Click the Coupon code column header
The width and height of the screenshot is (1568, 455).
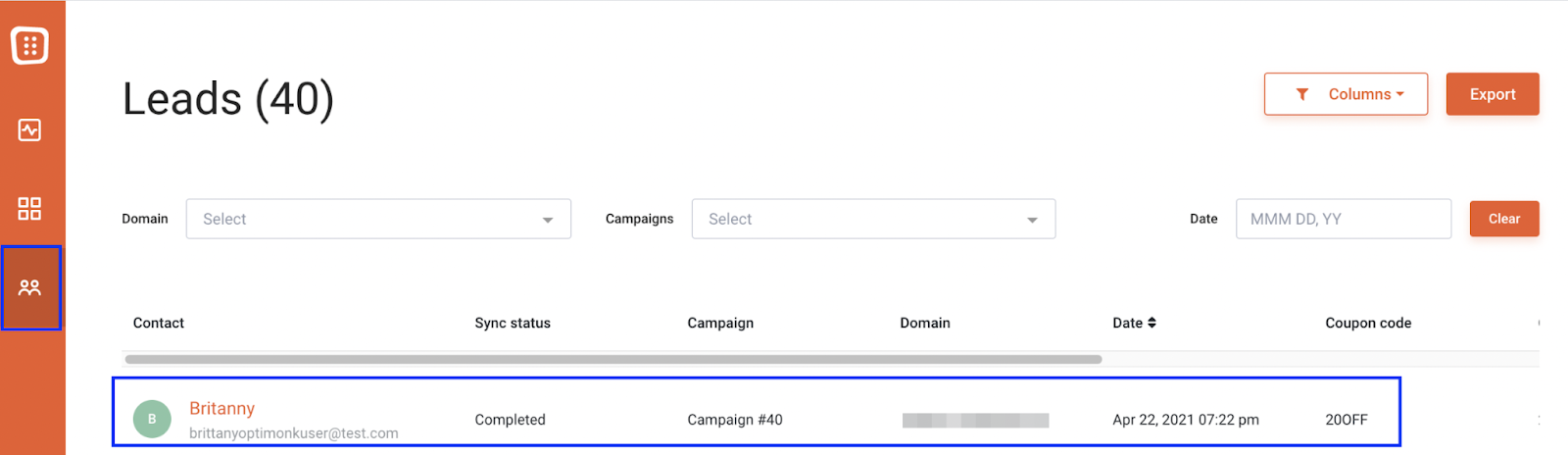tap(1368, 323)
